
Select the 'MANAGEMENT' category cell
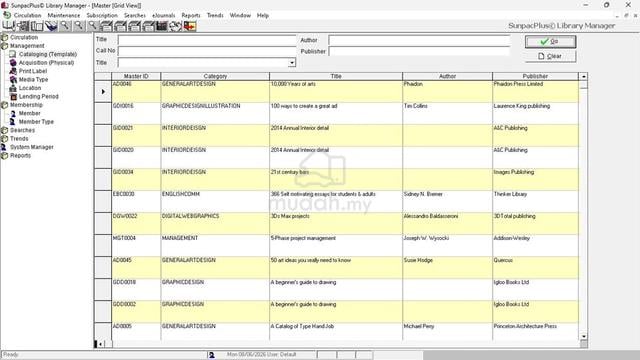click(215, 246)
